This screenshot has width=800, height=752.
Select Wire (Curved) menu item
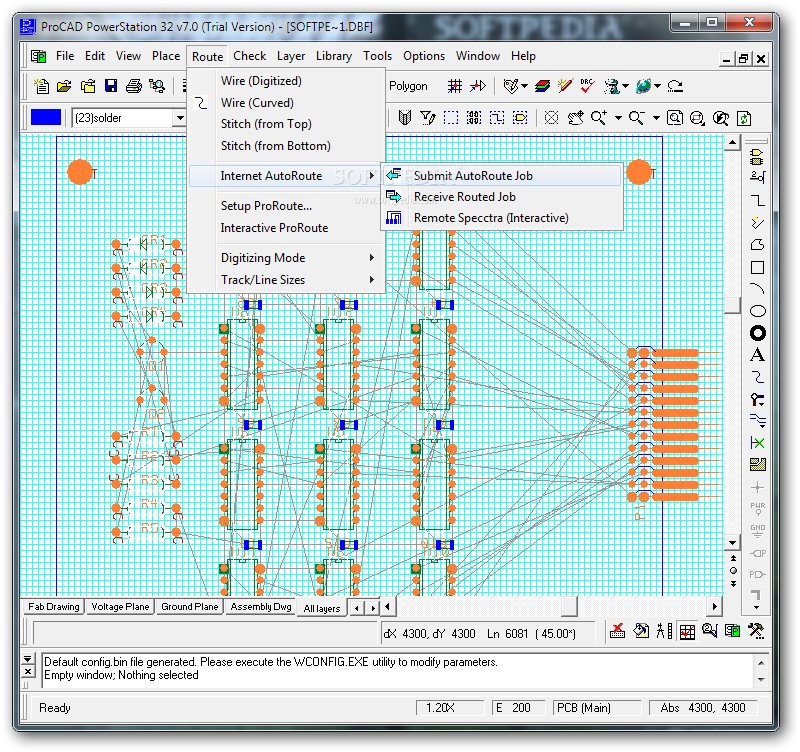coord(287,103)
